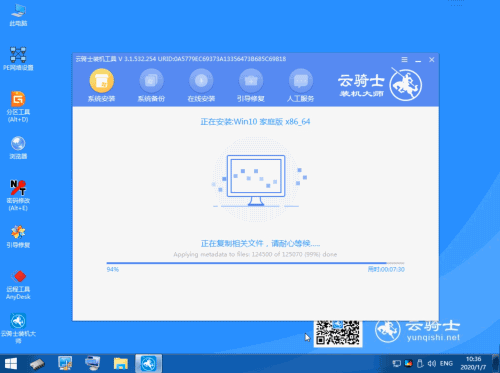
Task: Launch the 分区工具 (Alt+D) desktop icon
Action: [18, 107]
